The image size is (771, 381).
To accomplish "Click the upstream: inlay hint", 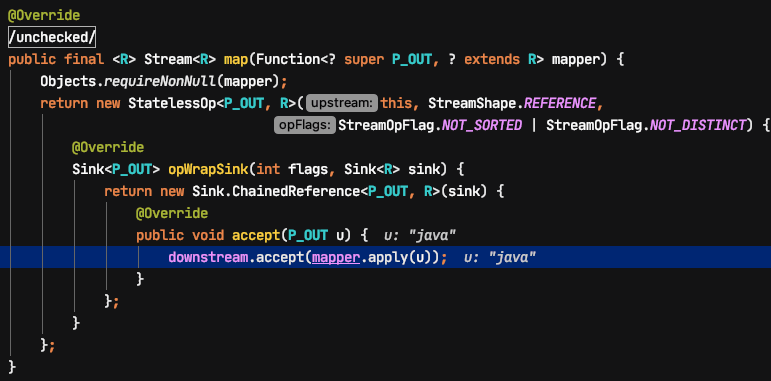I will pyautogui.click(x=342, y=104).
